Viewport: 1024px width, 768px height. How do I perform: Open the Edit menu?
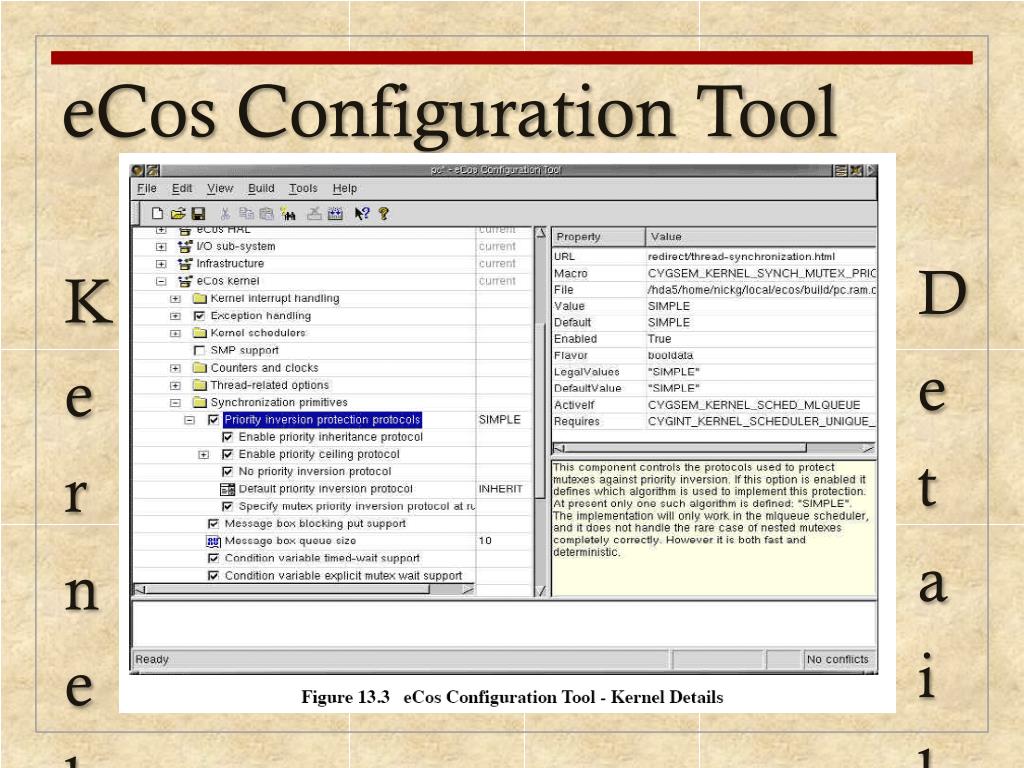[x=182, y=189]
